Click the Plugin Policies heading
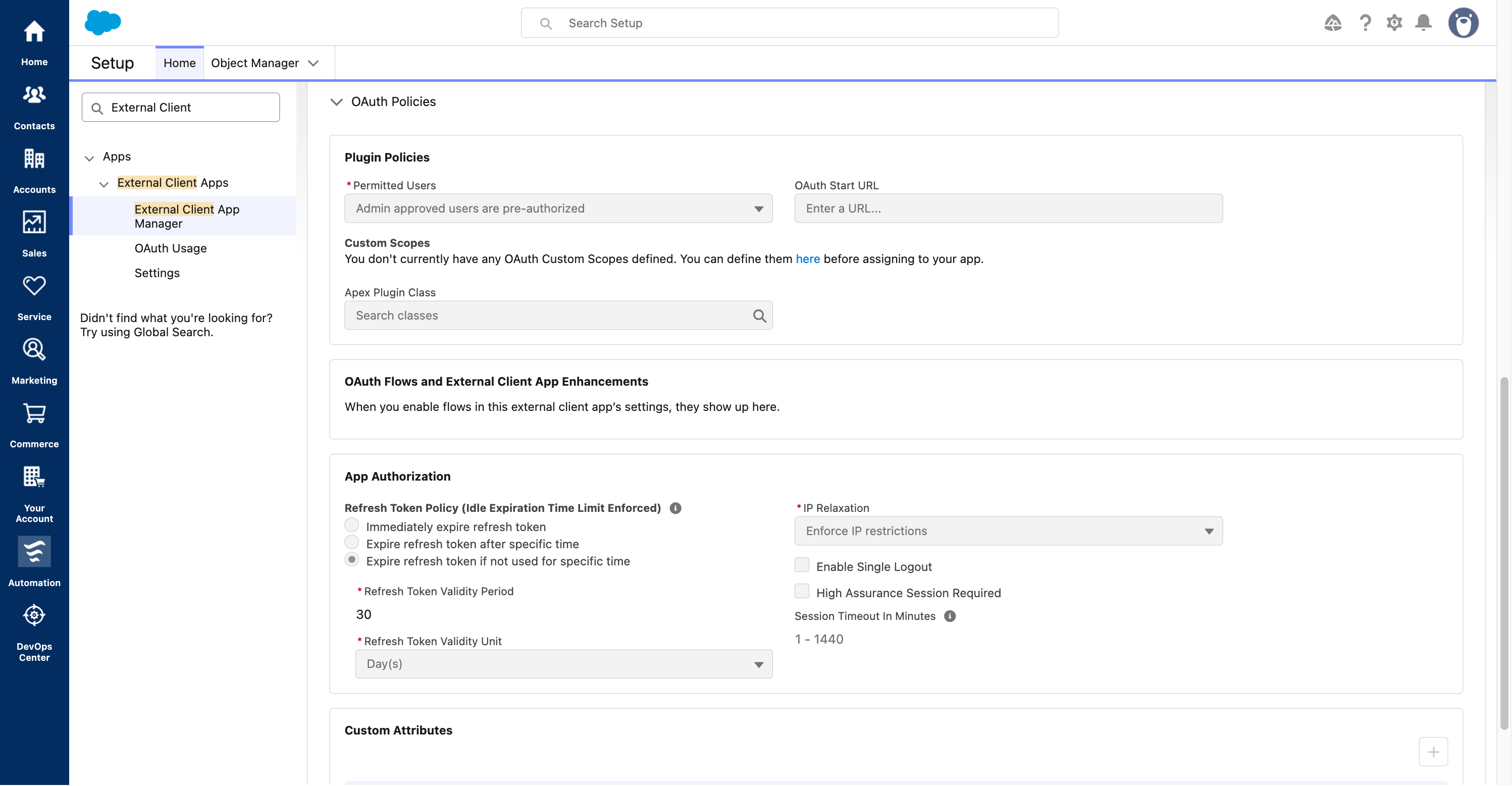 (x=387, y=158)
